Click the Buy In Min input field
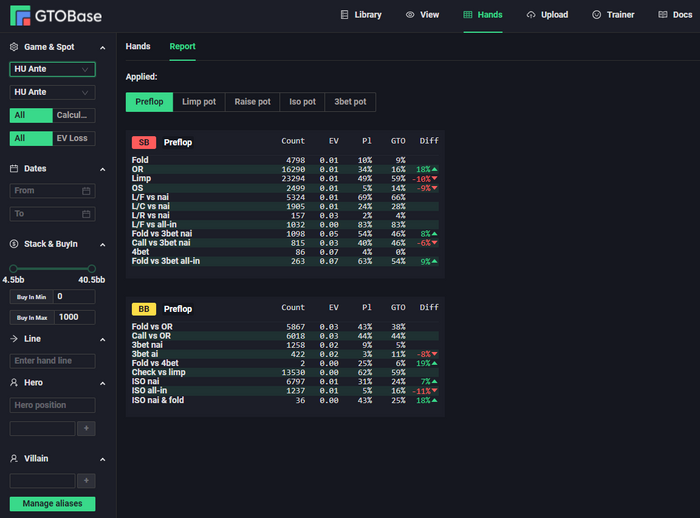Viewport: 700px width, 518px height. tap(74, 297)
